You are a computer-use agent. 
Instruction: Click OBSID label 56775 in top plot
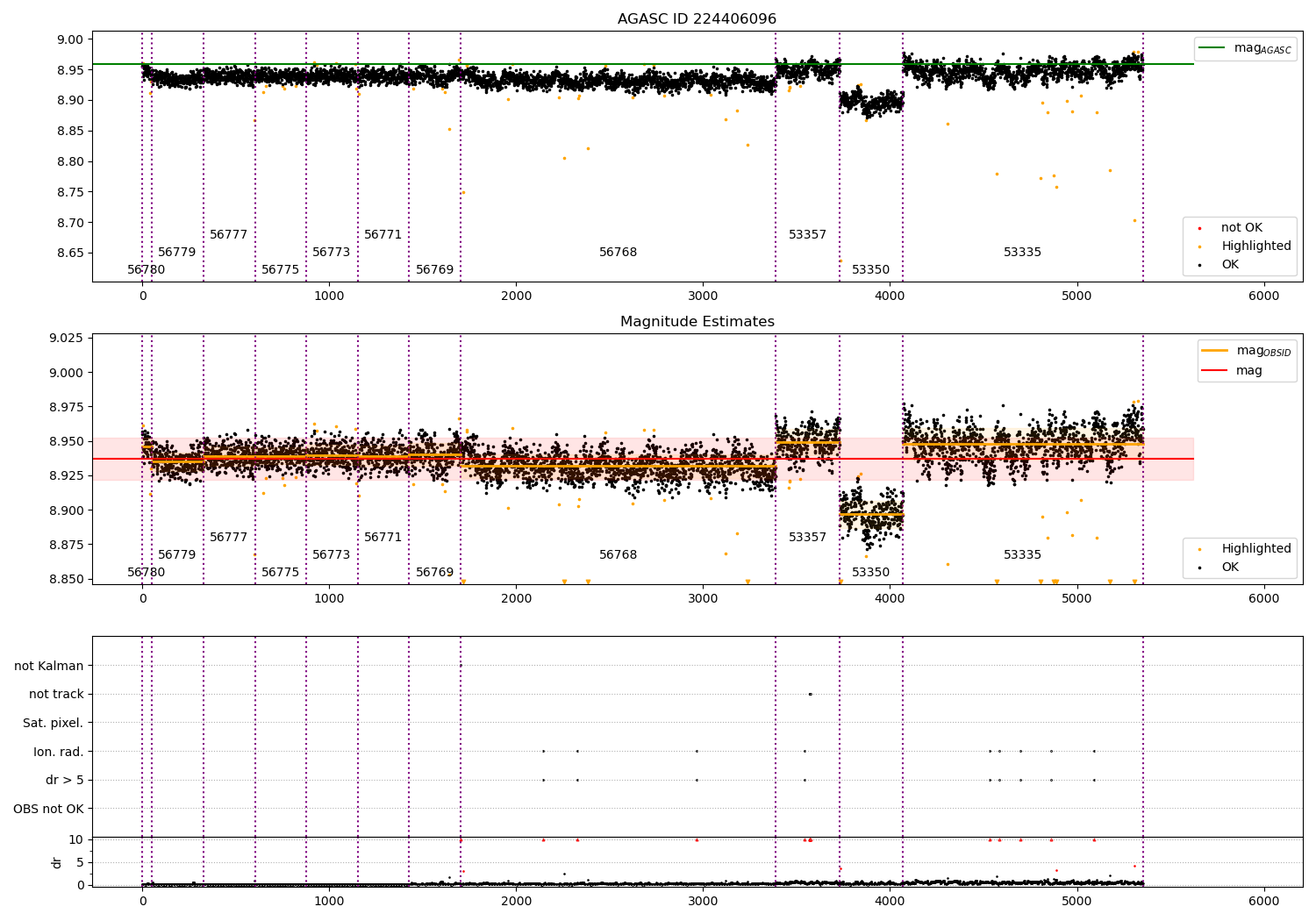click(280, 270)
